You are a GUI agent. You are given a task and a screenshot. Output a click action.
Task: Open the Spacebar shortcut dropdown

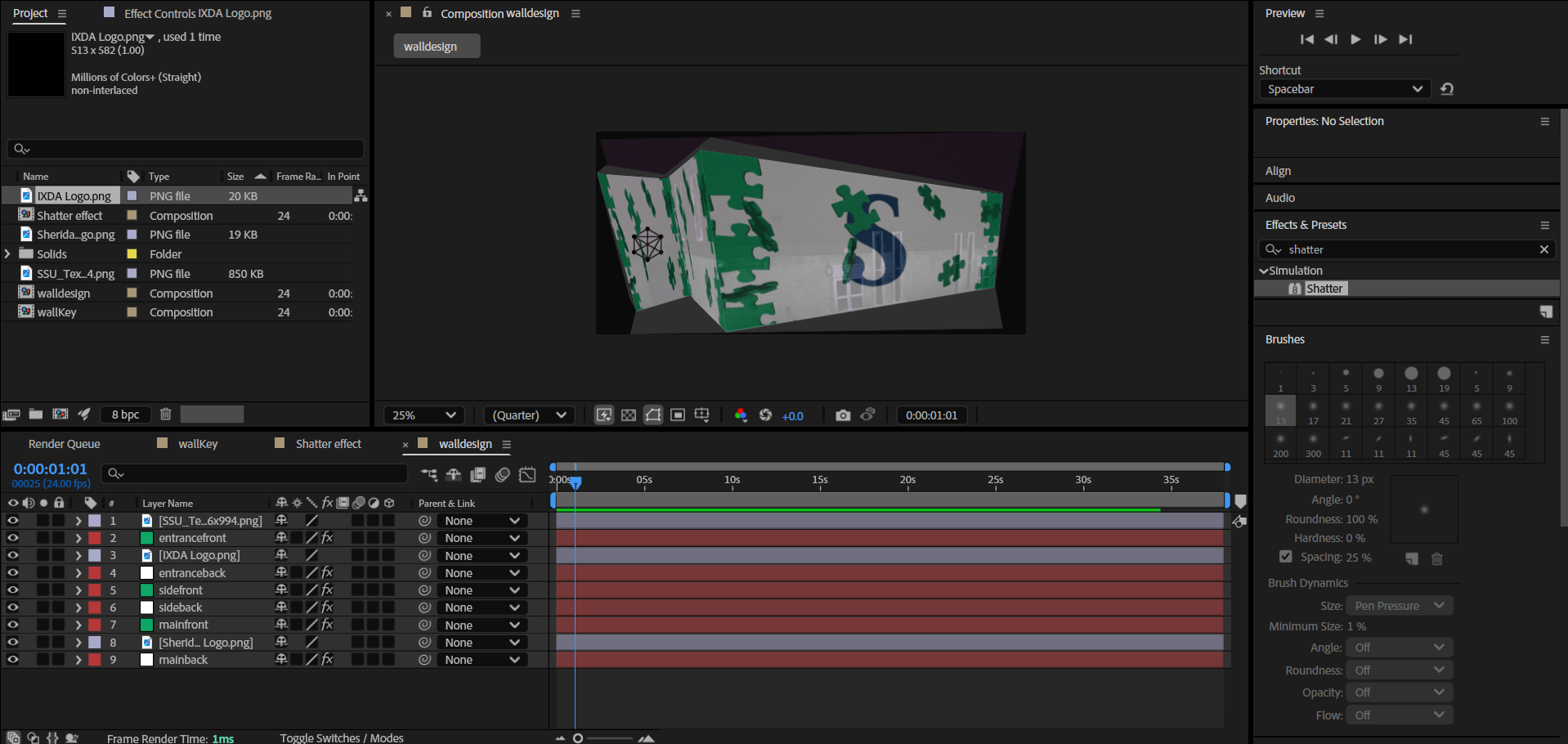click(1344, 89)
